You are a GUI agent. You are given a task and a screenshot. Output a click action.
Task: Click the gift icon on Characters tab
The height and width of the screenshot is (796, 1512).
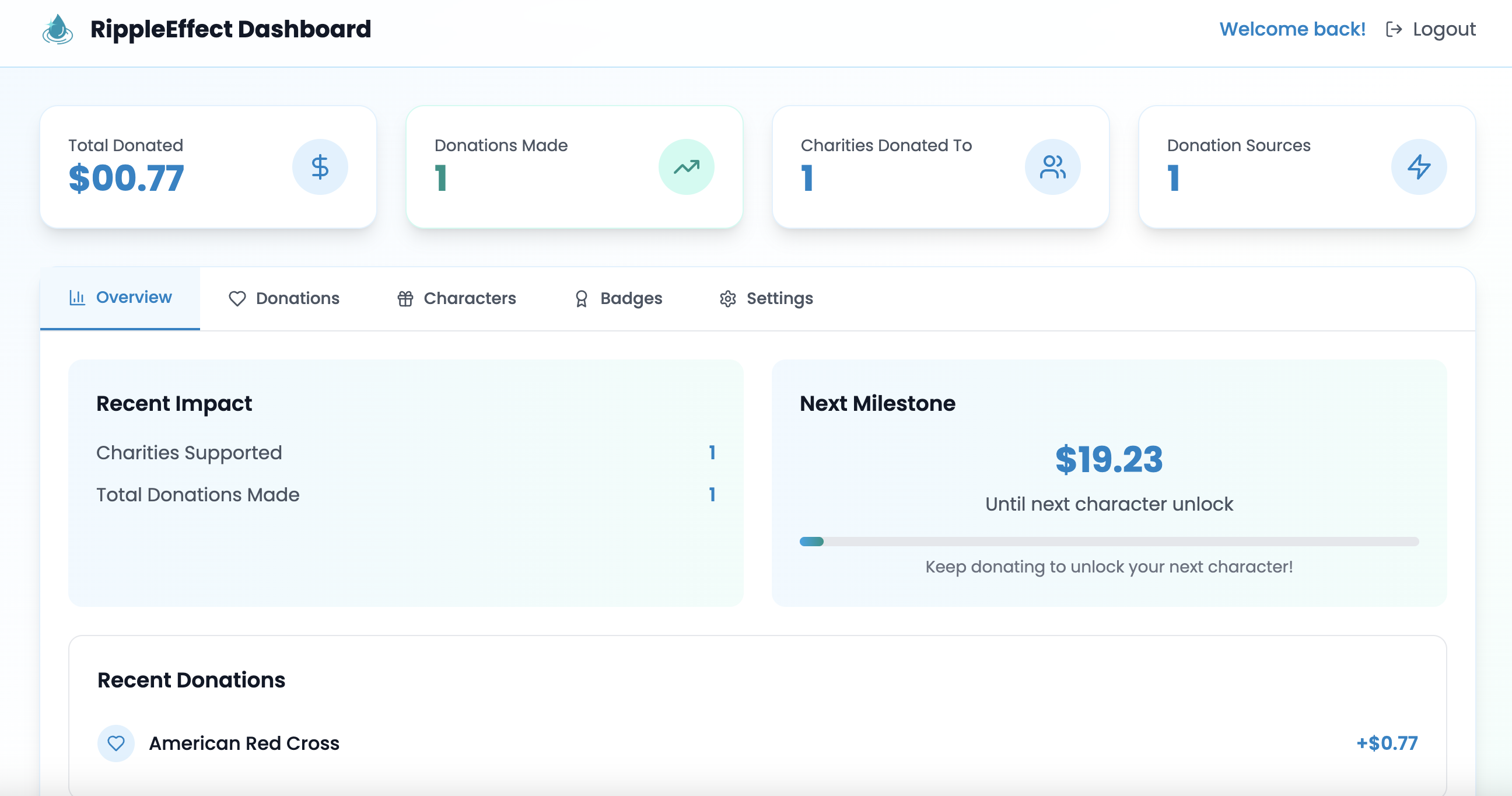pos(405,299)
